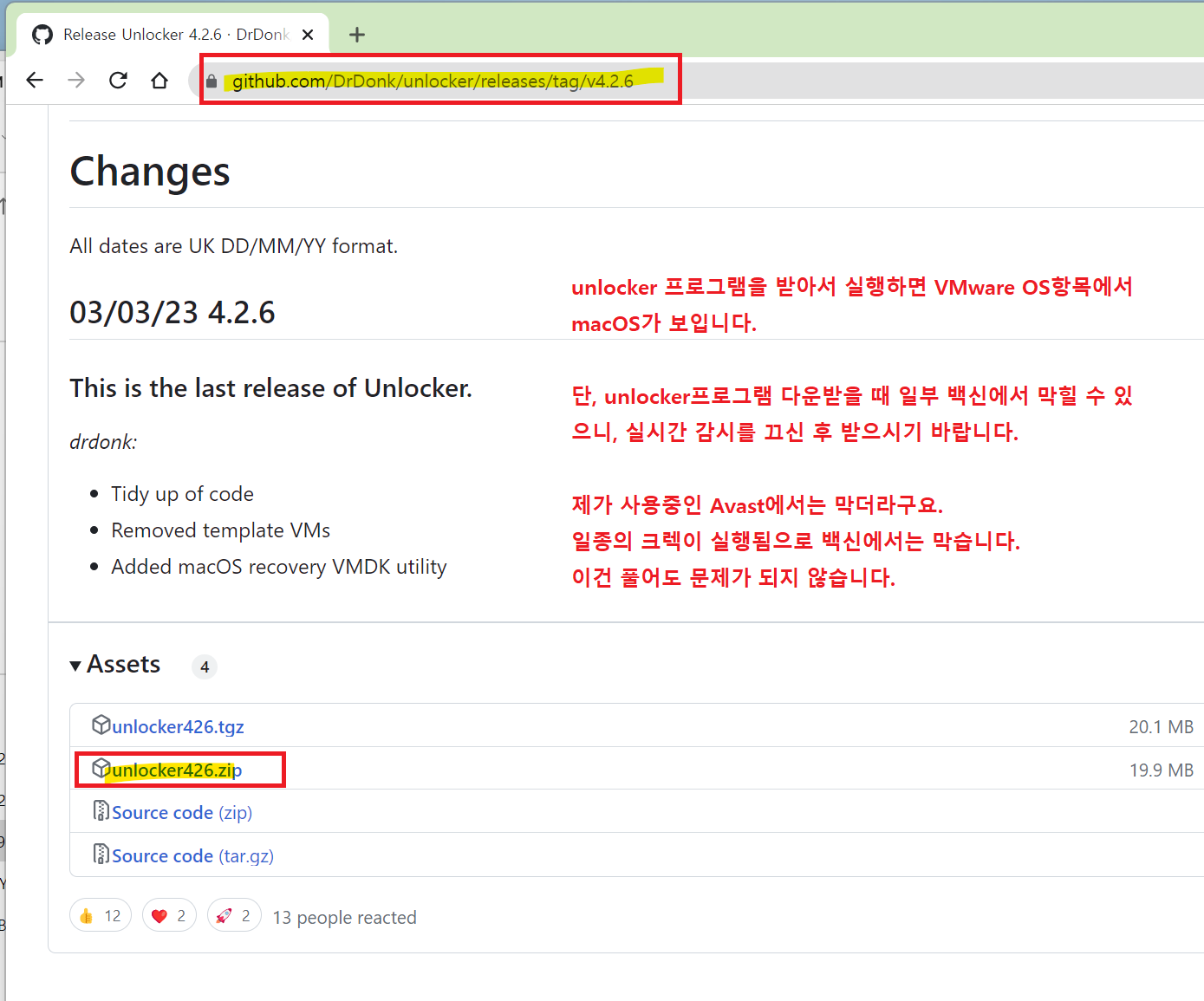Image resolution: width=1204 pixels, height=1001 pixels.
Task: Click the '03/03/23 4.2.6' heading
Action: tap(172, 312)
